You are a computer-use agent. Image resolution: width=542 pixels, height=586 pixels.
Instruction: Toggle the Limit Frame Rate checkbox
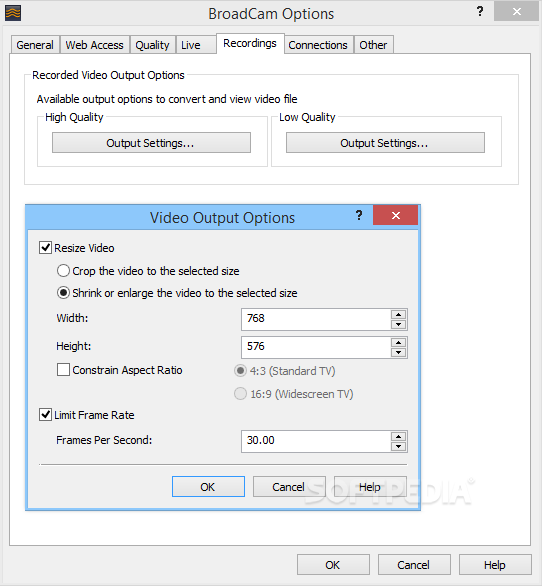point(45,414)
